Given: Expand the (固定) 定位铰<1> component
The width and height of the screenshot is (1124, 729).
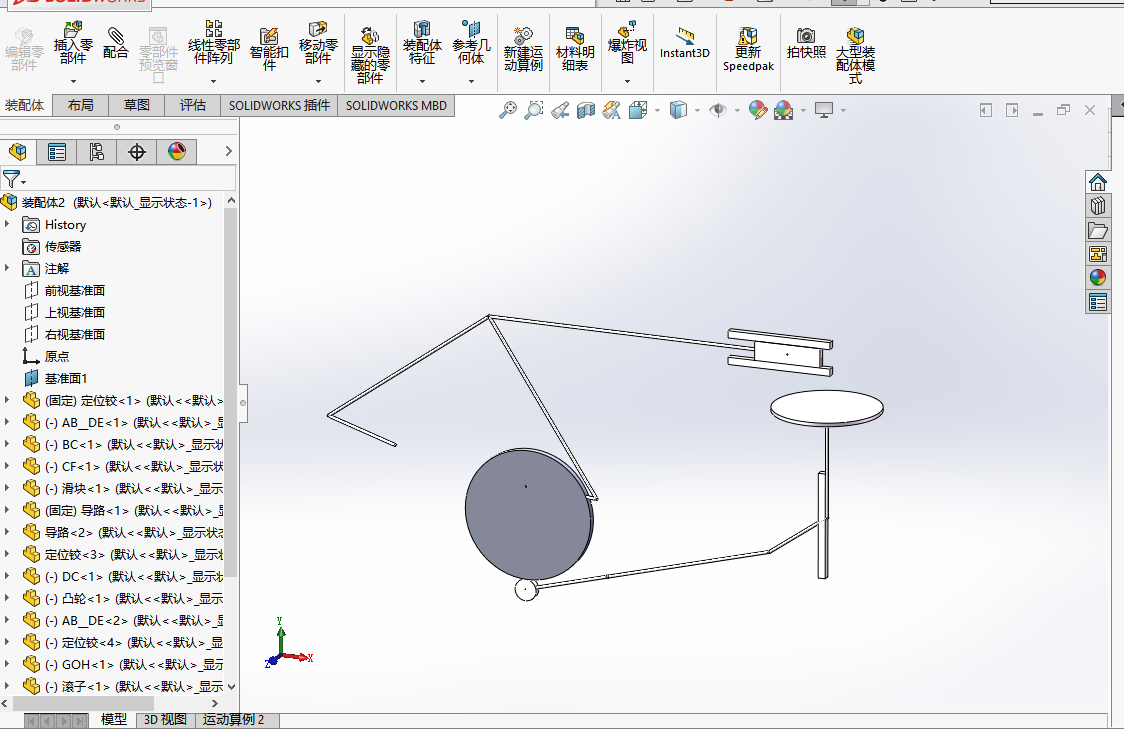Looking at the screenshot, I should pyautogui.click(x=7, y=400).
